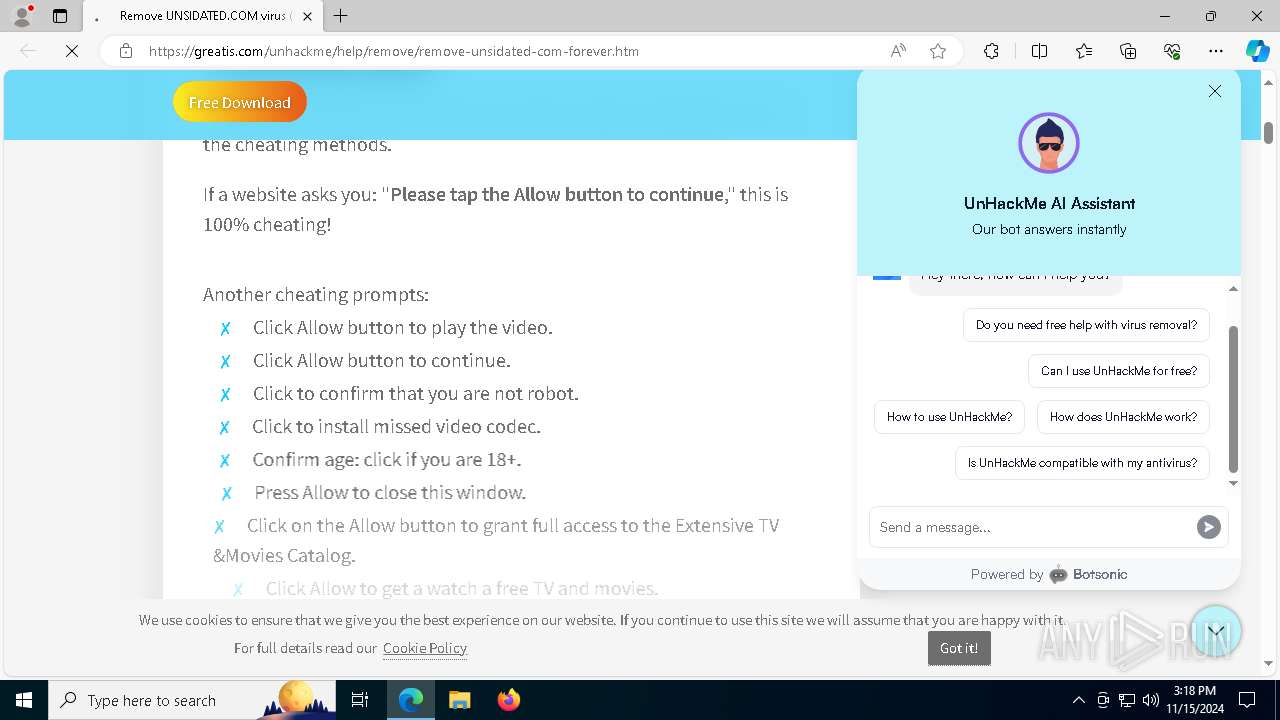Close the UnHackMe AI Assistant chat
Screen dimensions: 1280x720
(x=1215, y=91)
